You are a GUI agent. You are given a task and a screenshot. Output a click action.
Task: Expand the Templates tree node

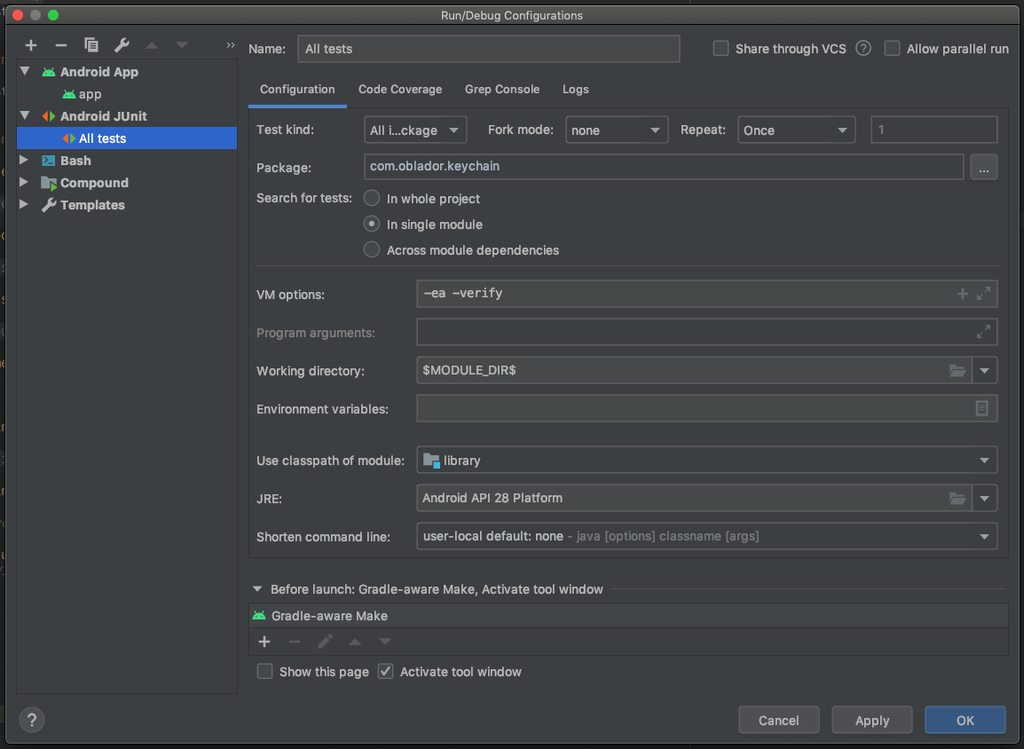tap(24, 204)
